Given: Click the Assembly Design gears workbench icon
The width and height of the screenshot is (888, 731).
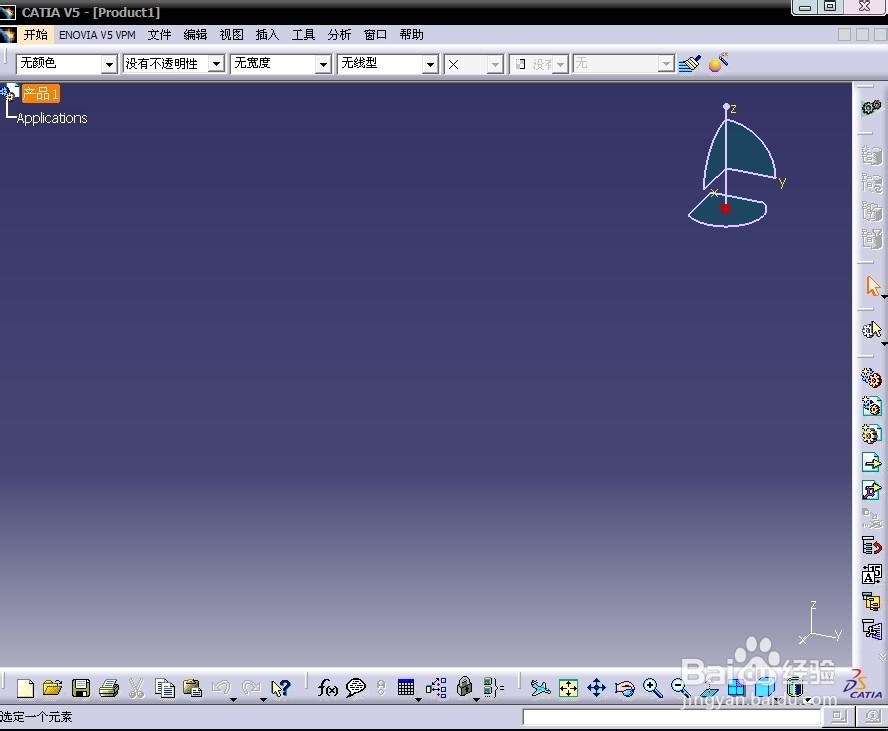Looking at the screenshot, I should click(872, 108).
